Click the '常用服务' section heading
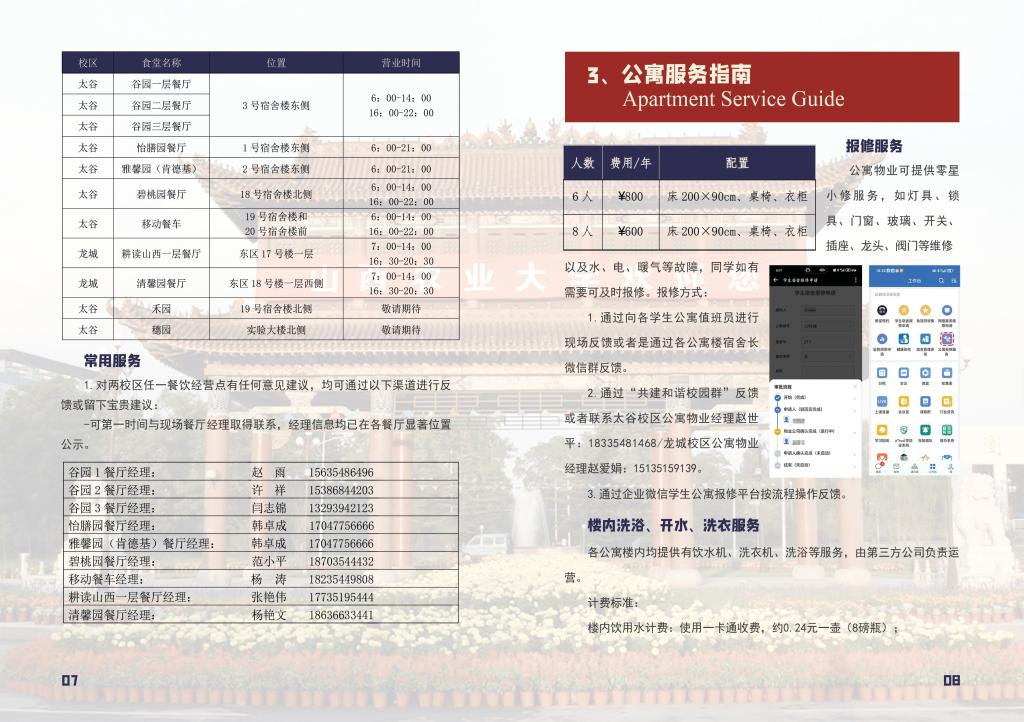This screenshot has width=1024, height=722. [112, 361]
